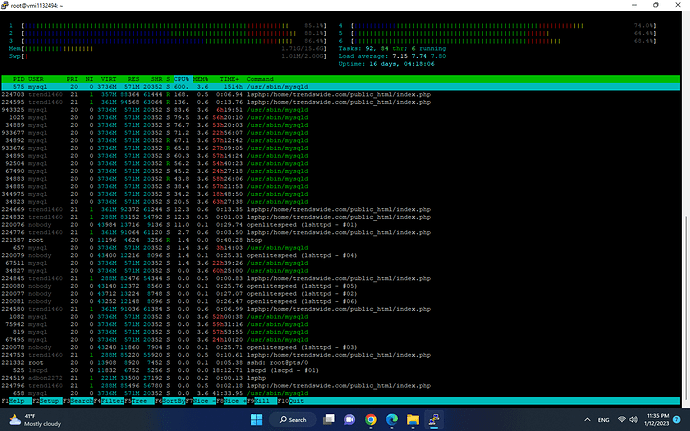Open the chat app icon in the taskbar
This screenshot has width=690, height=431.
pyautogui.click(x=349, y=420)
